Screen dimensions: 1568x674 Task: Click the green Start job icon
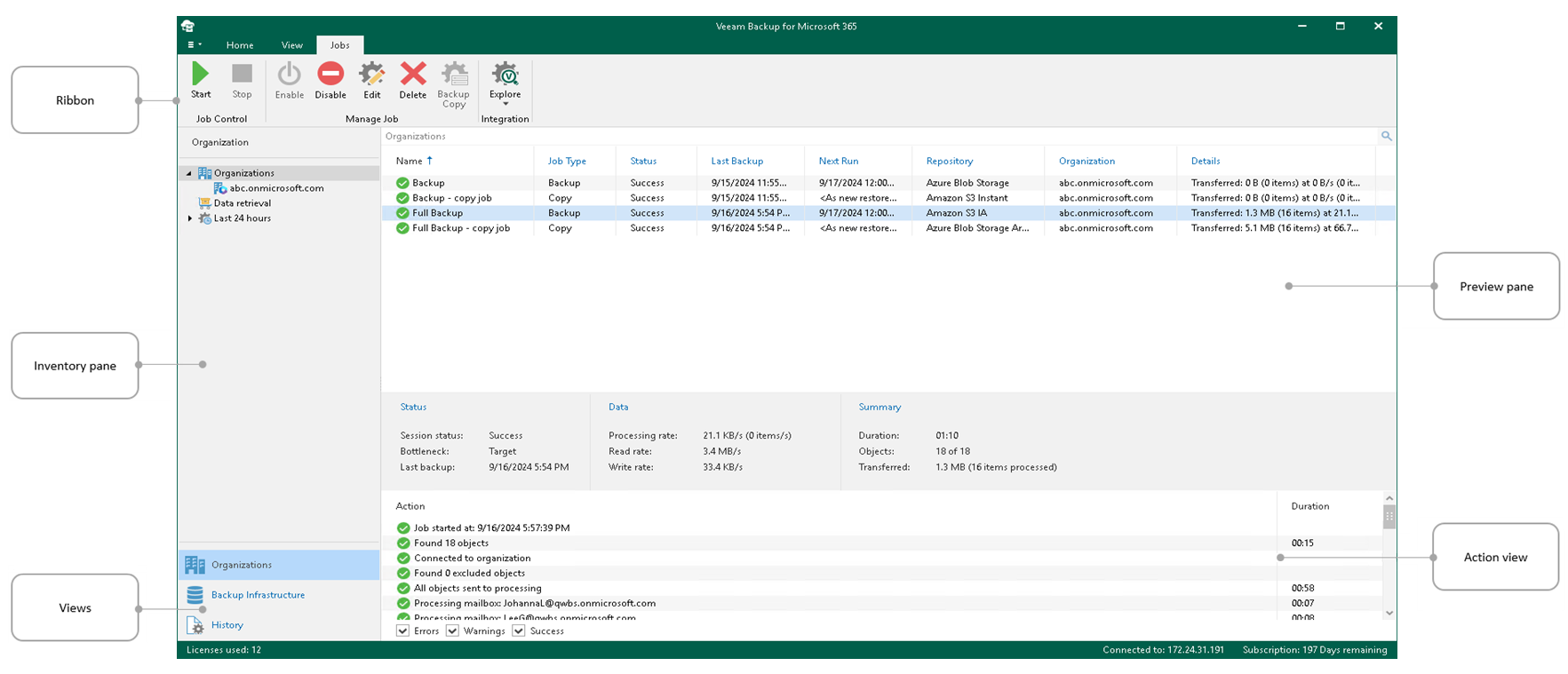tap(201, 74)
